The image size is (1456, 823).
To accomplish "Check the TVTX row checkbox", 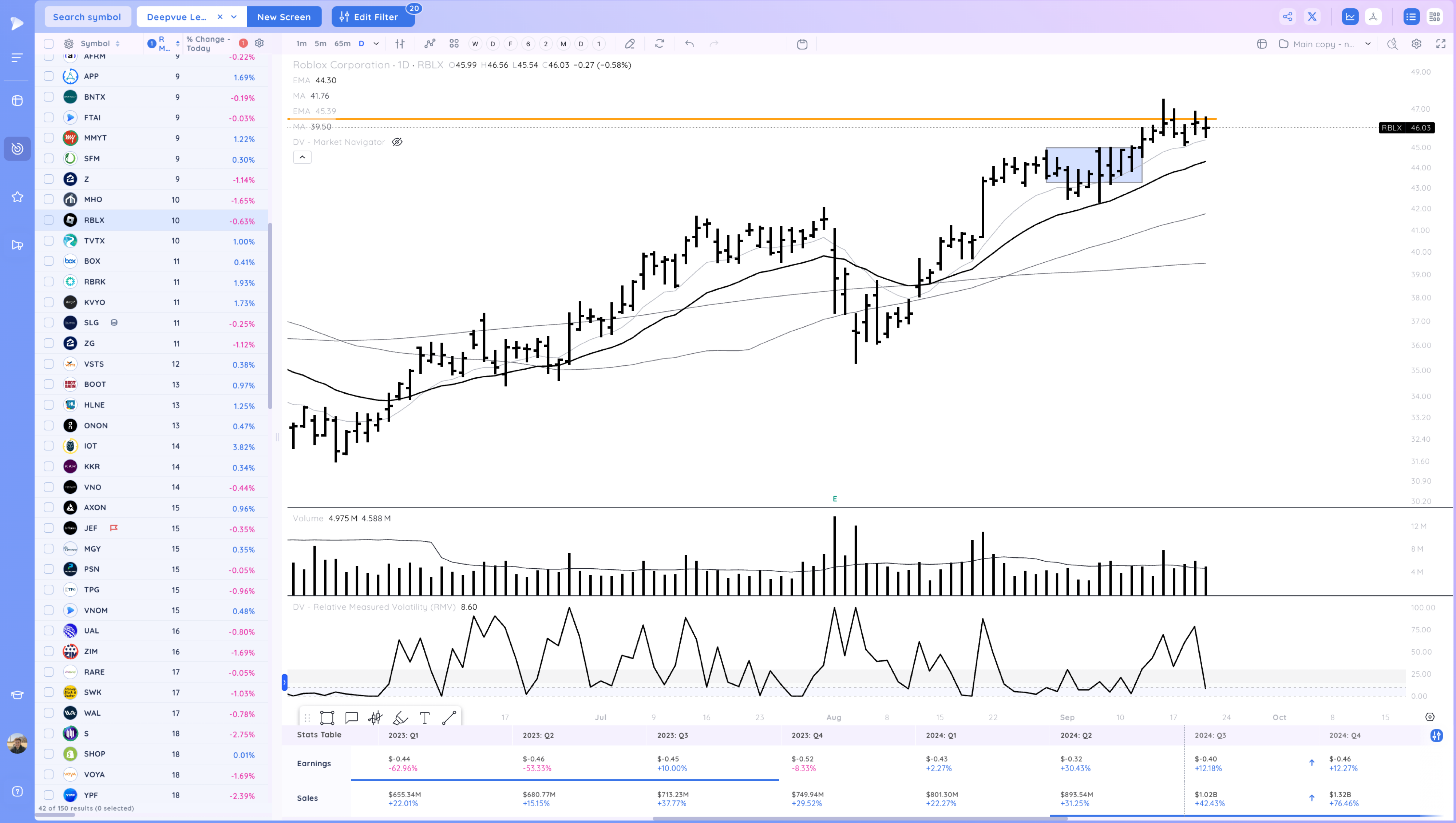I will [49, 241].
